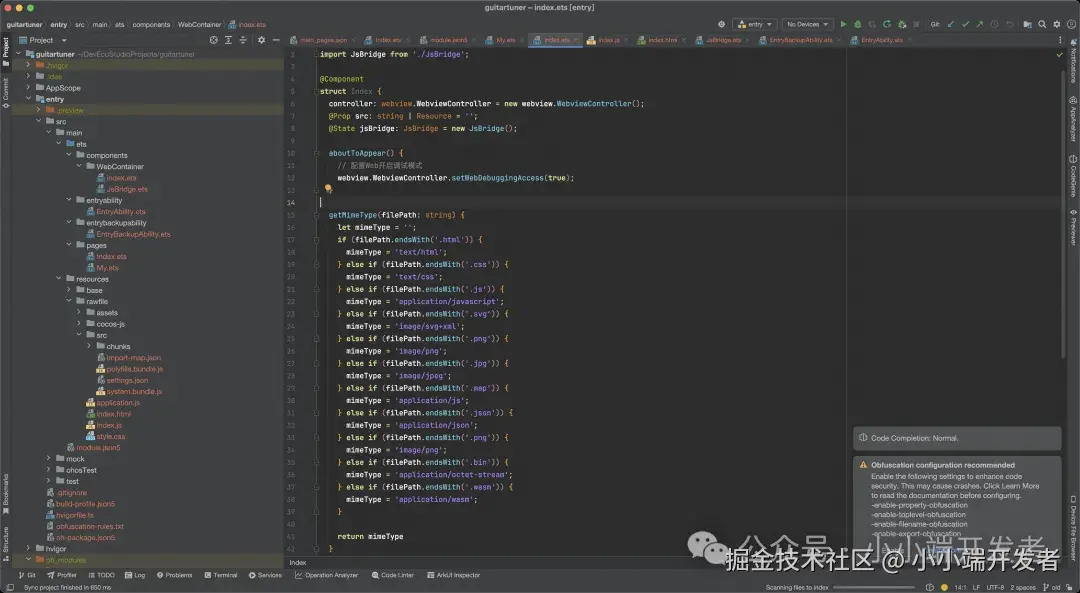Image resolution: width=1080 pixels, height=593 pixels.
Task: Switch to the My.ets editor tab
Action: (x=505, y=40)
